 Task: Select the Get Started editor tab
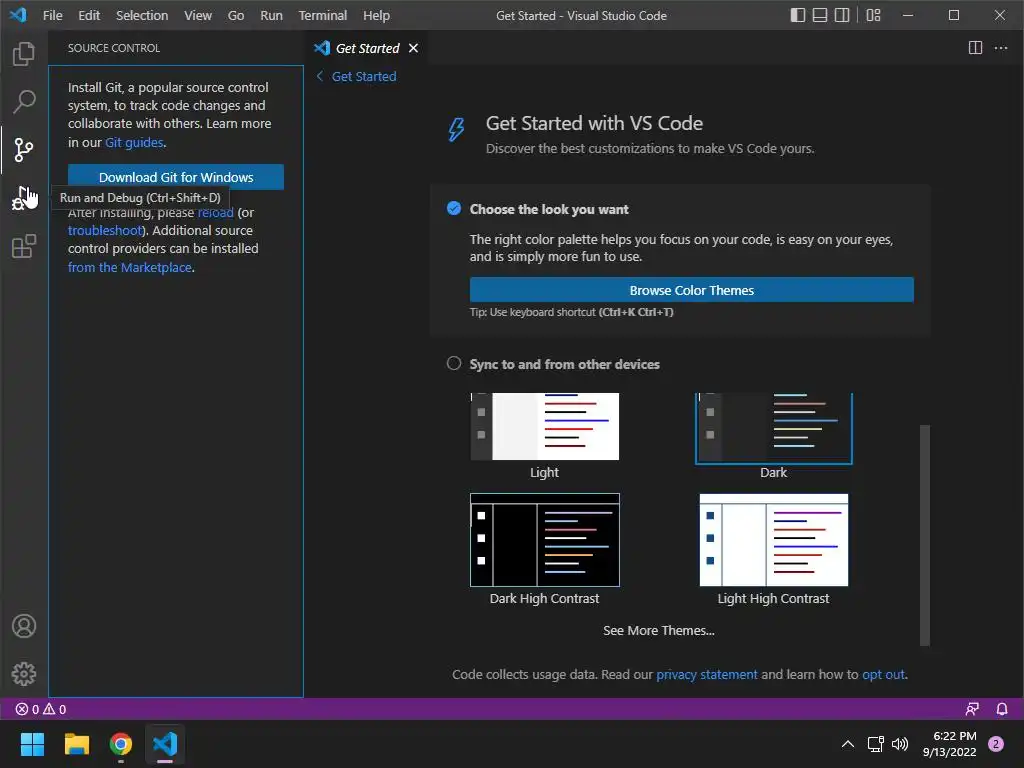pyautogui.click(x=367, y=48)
